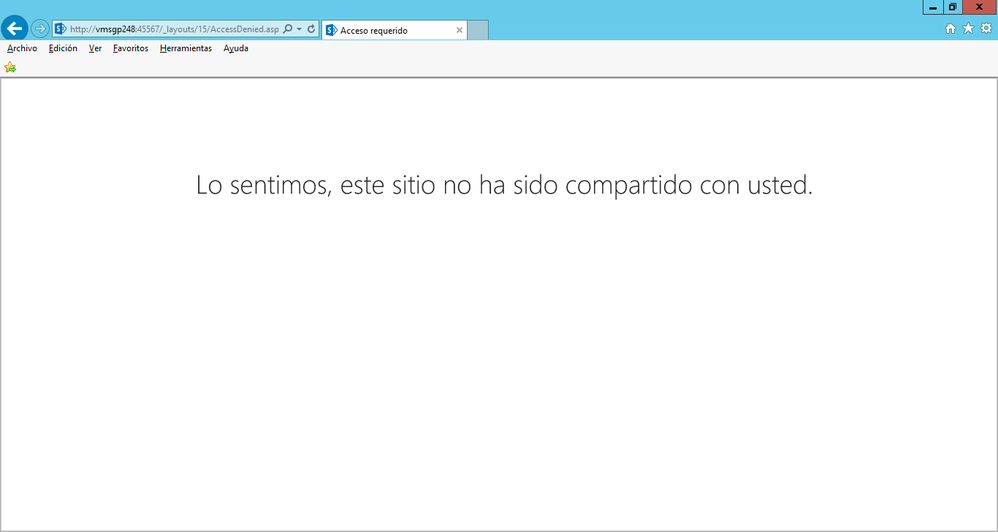
Task: Minimize the browser window
Action: pos(933,7)
